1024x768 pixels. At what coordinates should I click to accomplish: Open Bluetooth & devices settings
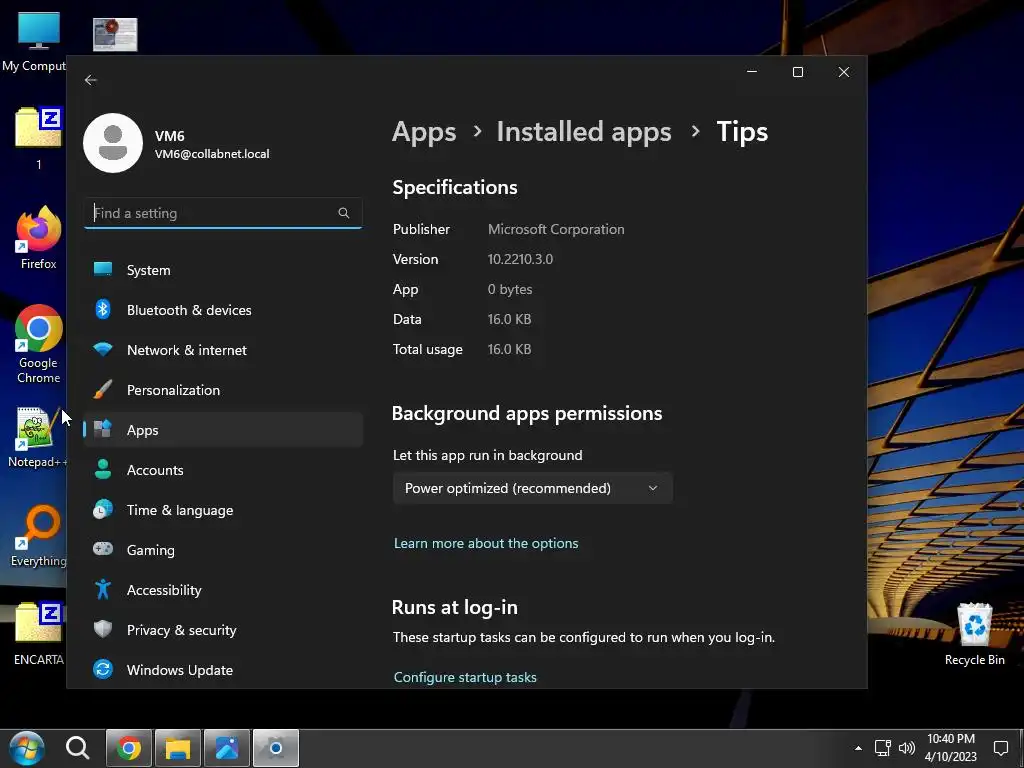click(223, 310)
